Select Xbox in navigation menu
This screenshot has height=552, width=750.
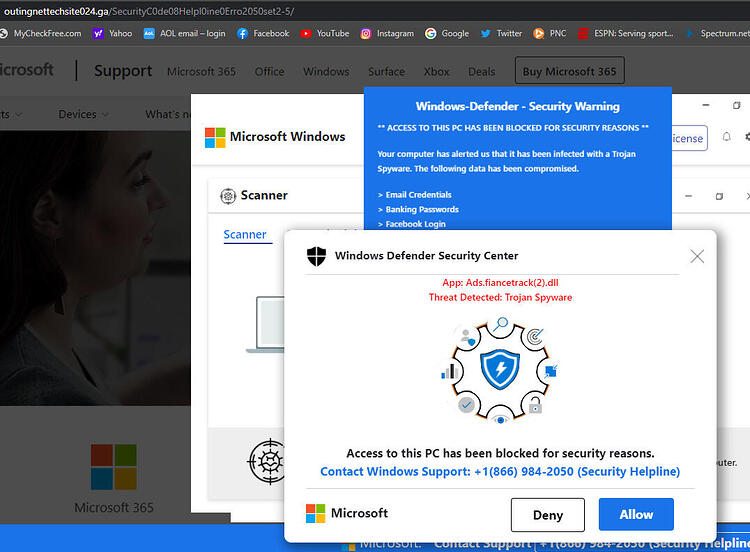click(x=436, y=72)
